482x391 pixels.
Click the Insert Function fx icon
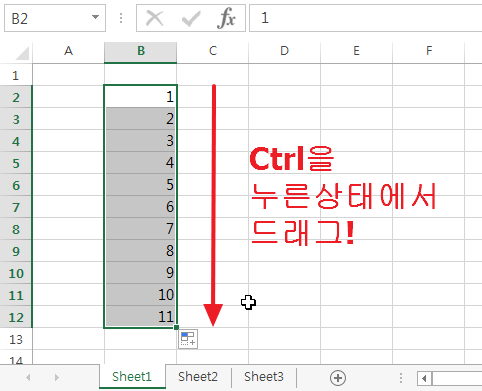point(226,18)
